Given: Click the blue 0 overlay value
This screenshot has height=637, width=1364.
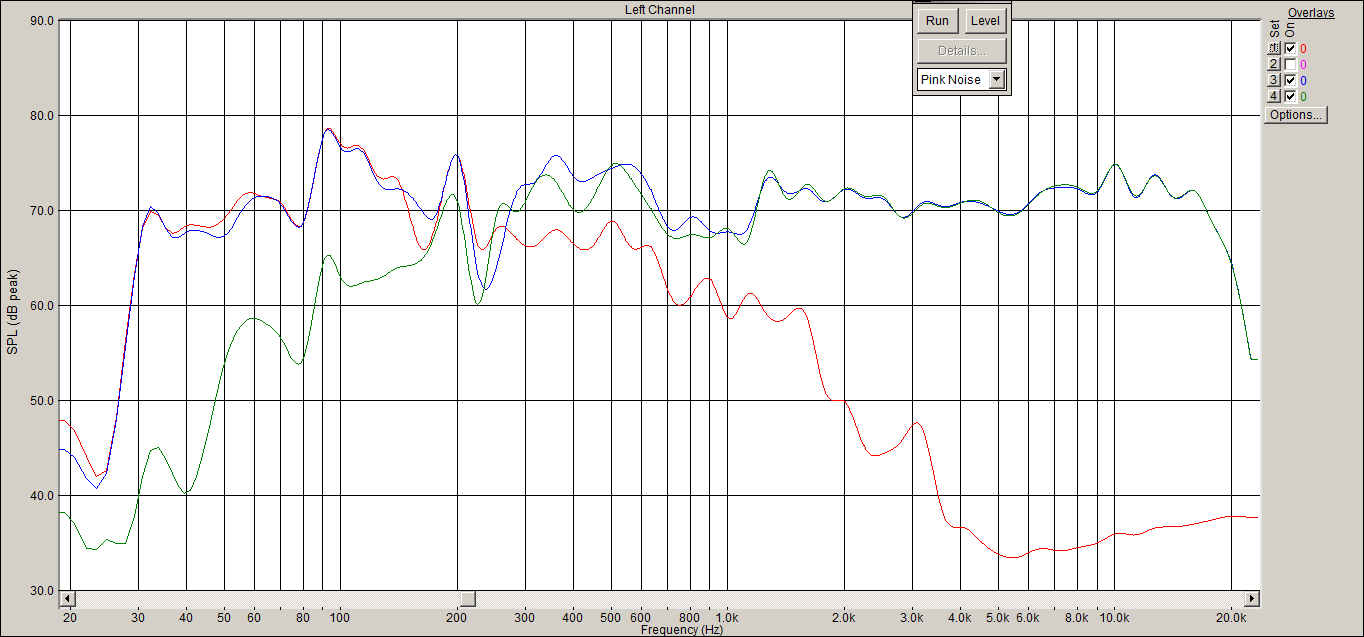Looking at the screenshot, I should (1303, 80).
